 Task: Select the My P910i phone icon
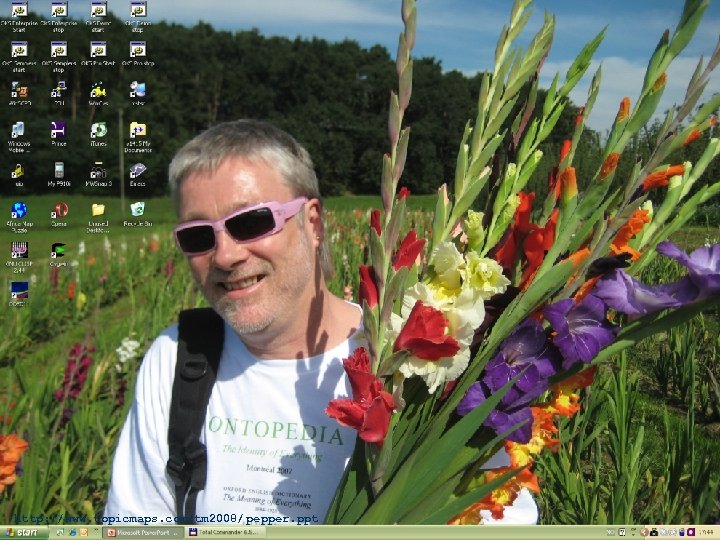pyautogui.click(x=59, y=174)
